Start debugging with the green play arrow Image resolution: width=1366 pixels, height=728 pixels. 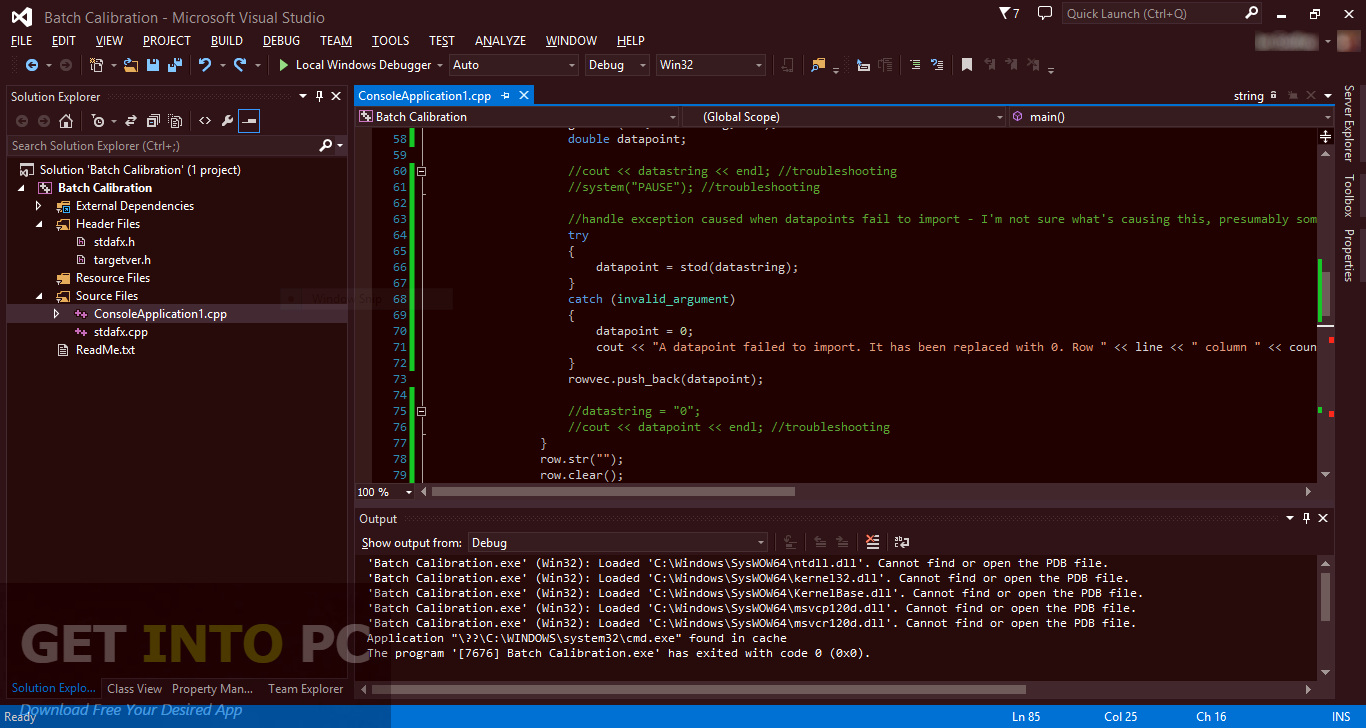[284, 65]
